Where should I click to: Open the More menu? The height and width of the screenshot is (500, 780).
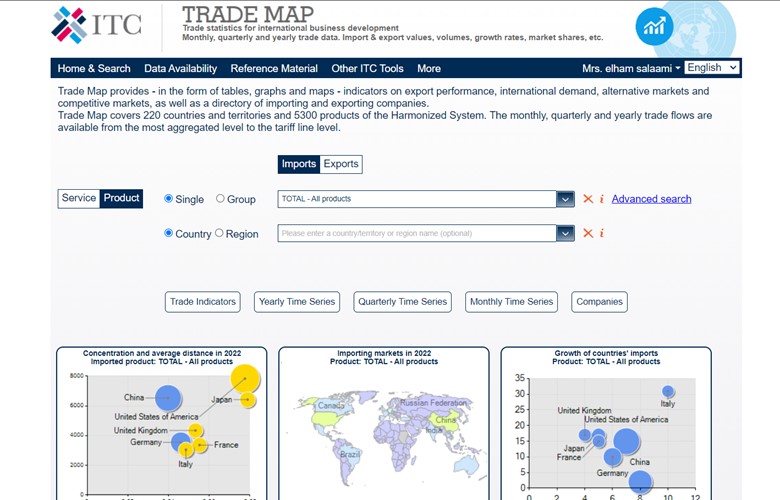(x=429, y=69)
